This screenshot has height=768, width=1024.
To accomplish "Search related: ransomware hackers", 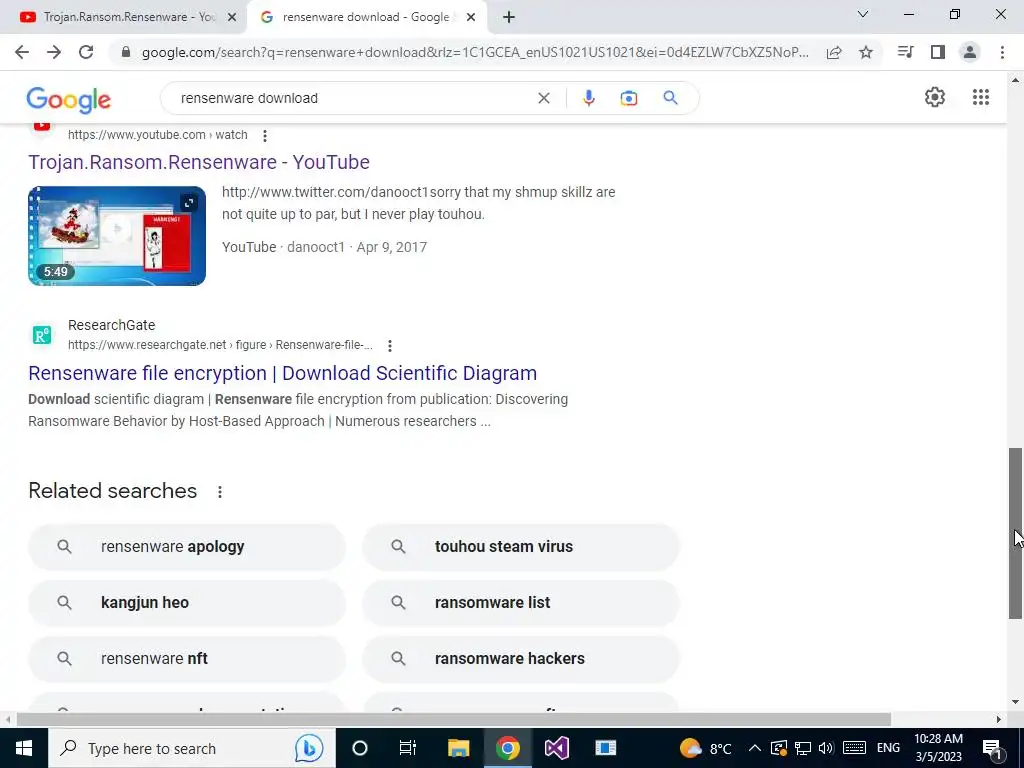I will click(x=520, y=659).
